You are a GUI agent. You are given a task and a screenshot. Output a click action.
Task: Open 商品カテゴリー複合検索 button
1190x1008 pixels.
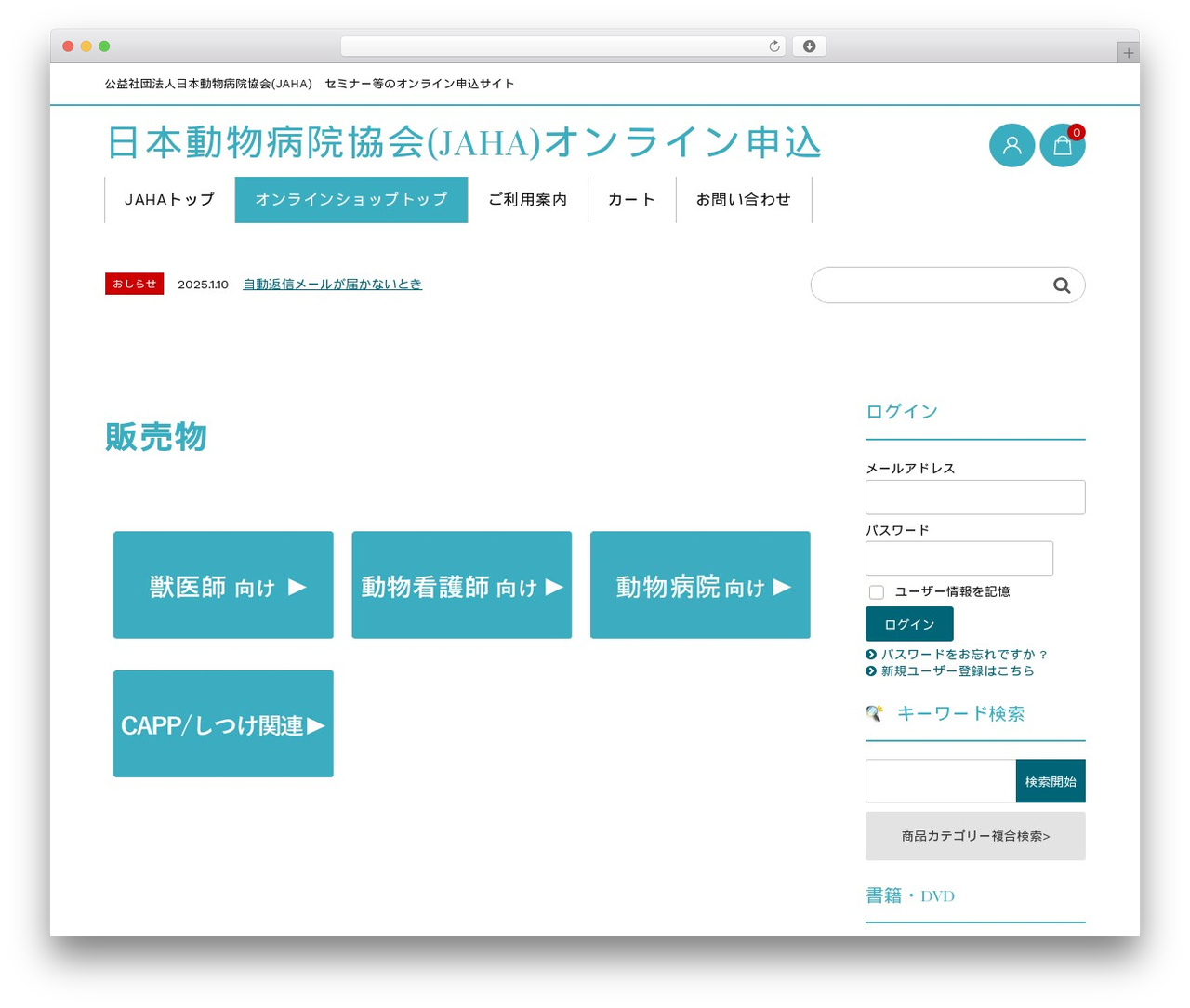975,836
